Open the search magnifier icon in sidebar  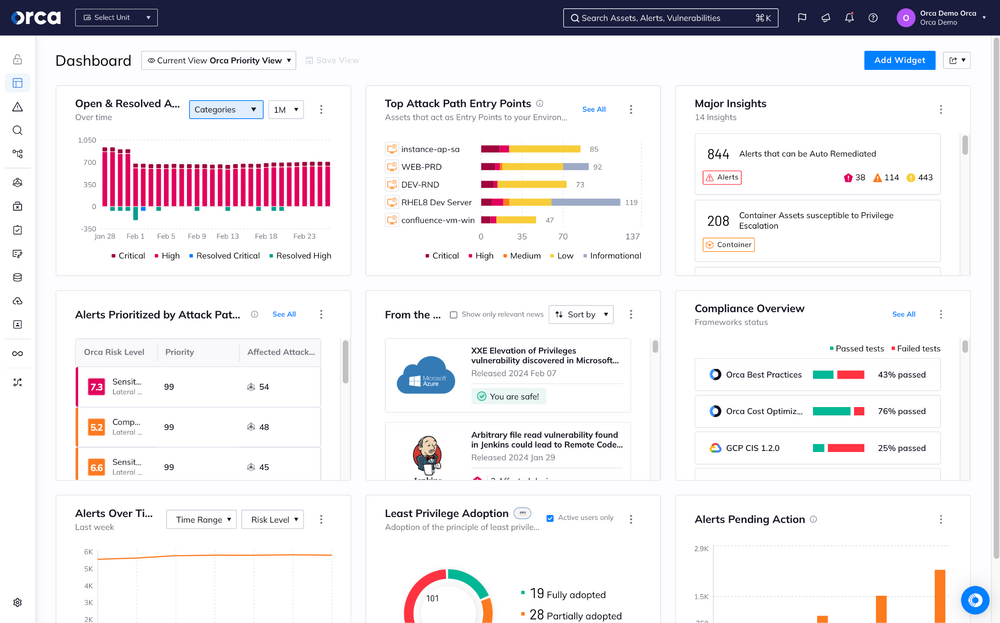[17, 130]
